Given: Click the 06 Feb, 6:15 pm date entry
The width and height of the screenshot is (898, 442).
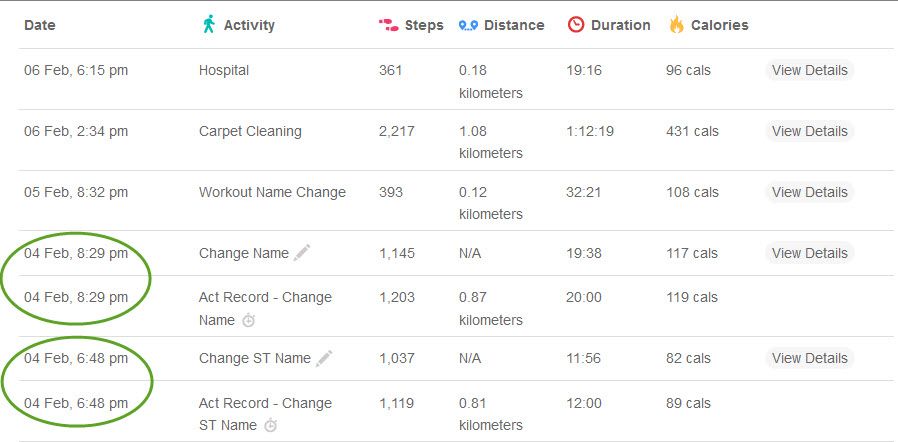Looking at the screenshot, I should coord(76,70).
